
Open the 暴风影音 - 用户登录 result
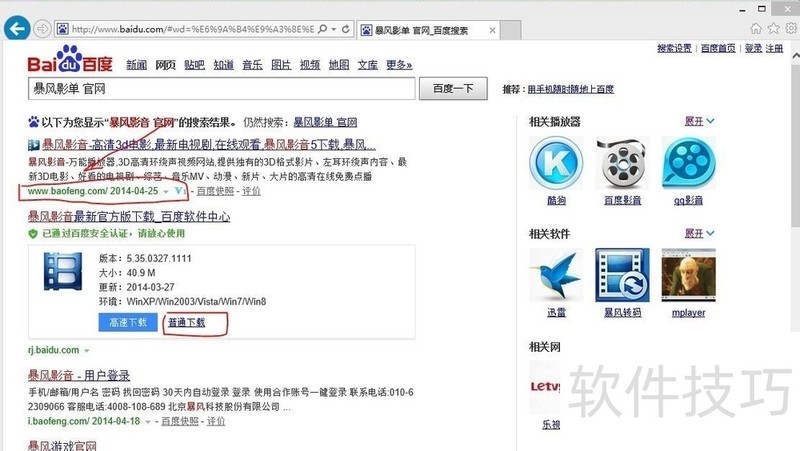(x=79, y=376)
